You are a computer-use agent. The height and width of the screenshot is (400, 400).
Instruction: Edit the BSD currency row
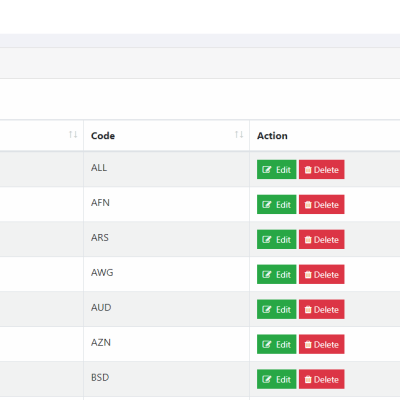pos(276,379)
